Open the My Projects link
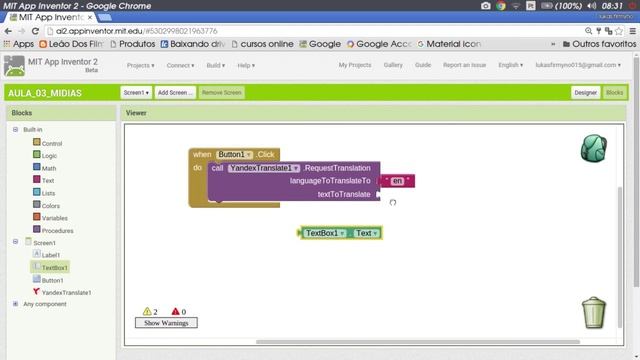Image resolution: width=640 pixels, height=360 pixels. click(355, 65)
